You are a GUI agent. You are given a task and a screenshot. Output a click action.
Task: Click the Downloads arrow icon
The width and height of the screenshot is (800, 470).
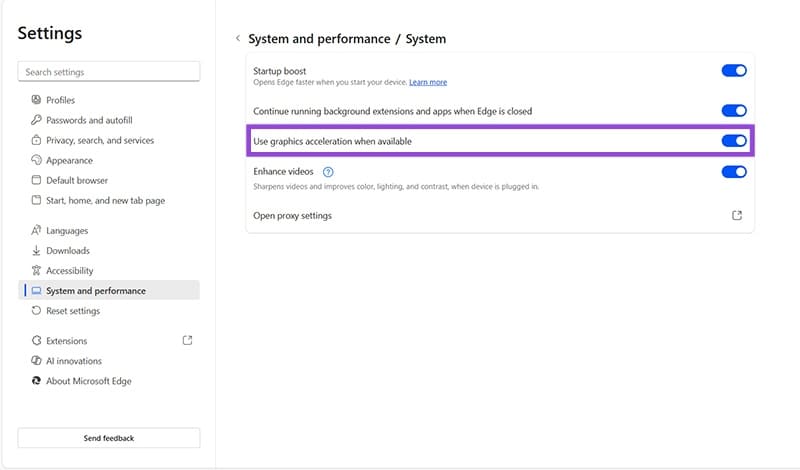pos(36,250)
